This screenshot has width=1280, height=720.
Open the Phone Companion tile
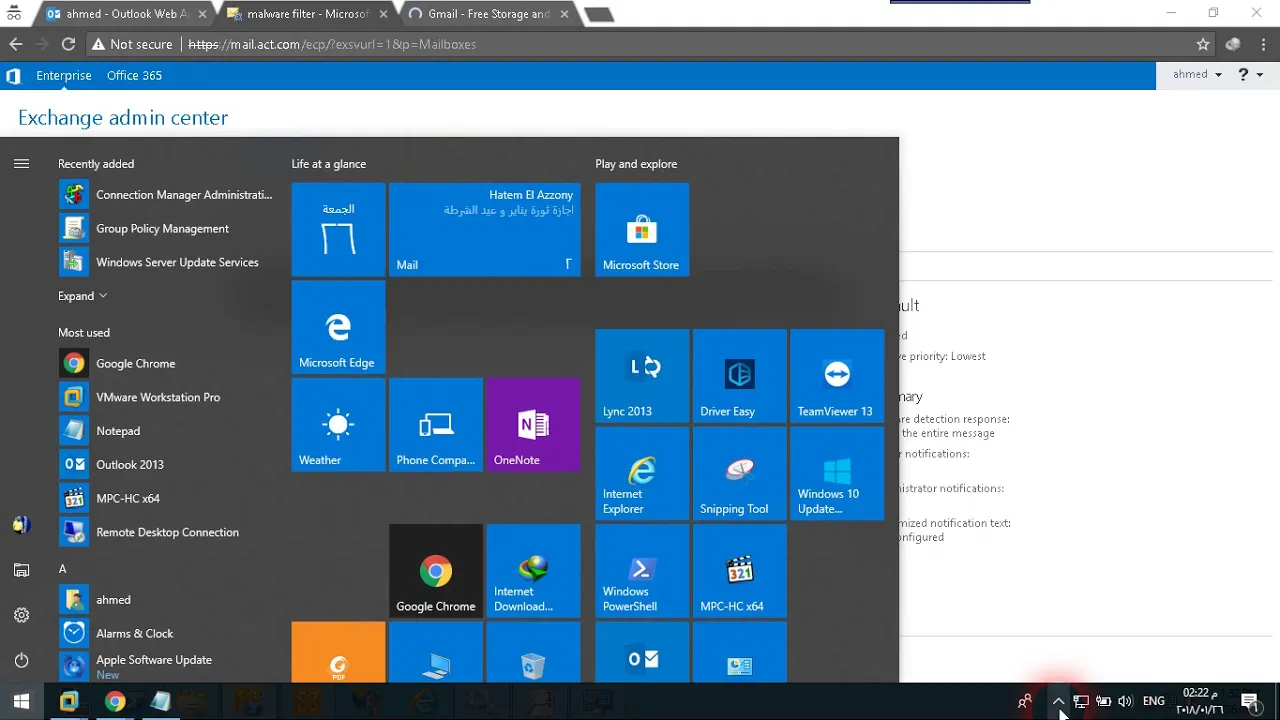coord(436,424)
